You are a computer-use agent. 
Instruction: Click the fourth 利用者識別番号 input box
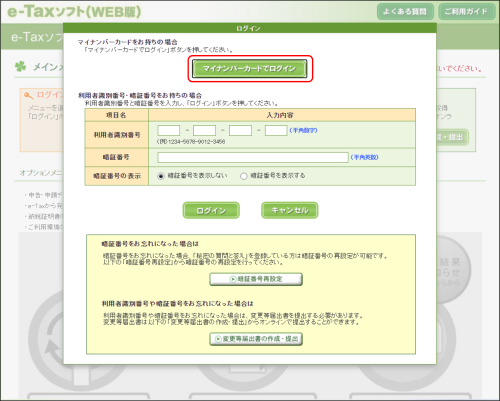[276, 130]
